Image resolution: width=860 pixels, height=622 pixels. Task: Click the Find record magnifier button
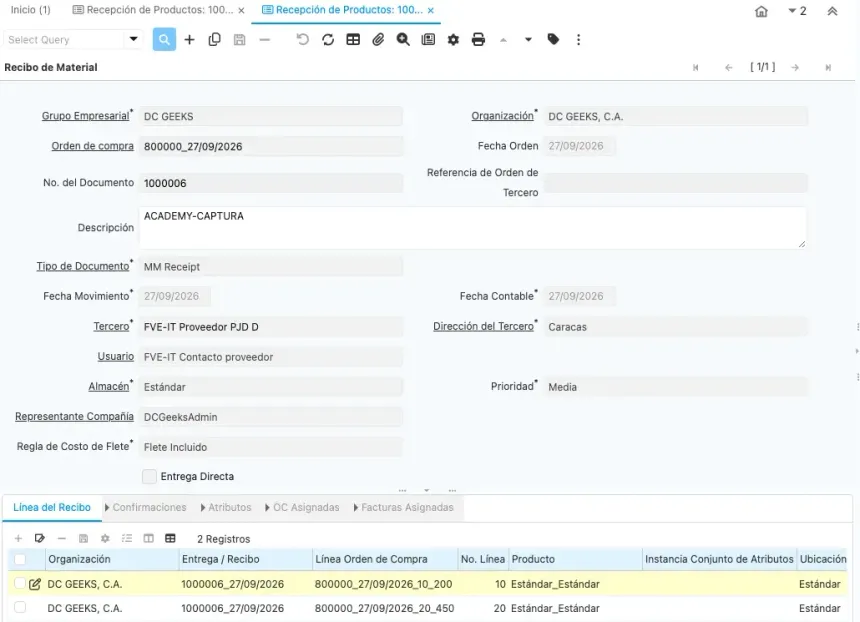click(164, 39)
